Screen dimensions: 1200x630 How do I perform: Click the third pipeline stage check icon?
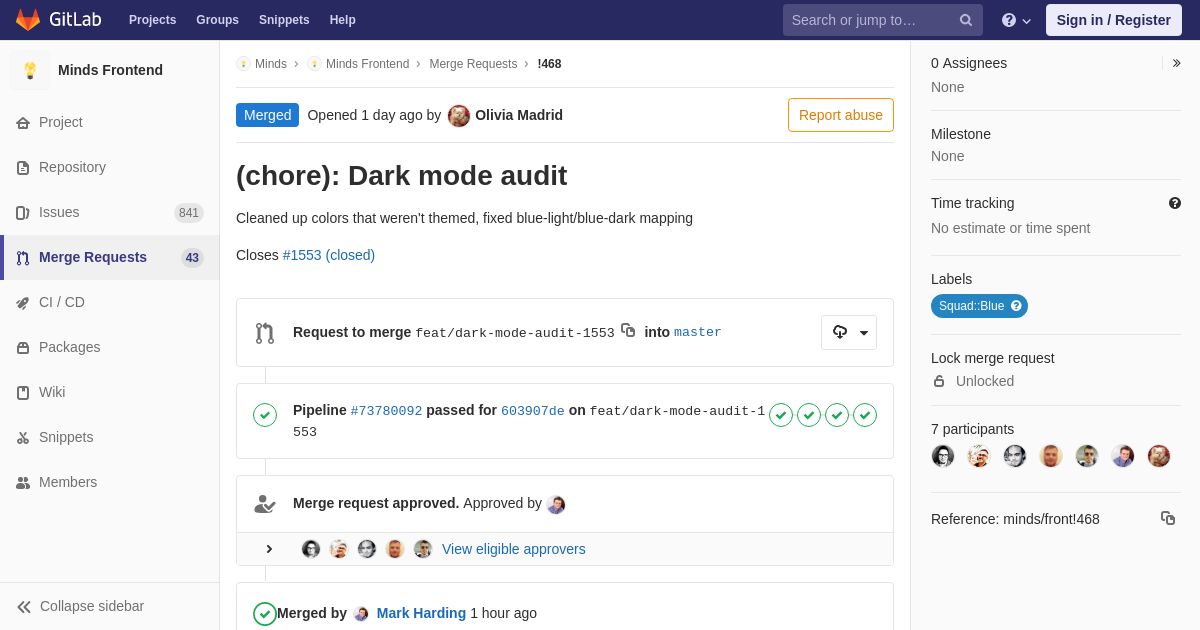tap(837, 415)
